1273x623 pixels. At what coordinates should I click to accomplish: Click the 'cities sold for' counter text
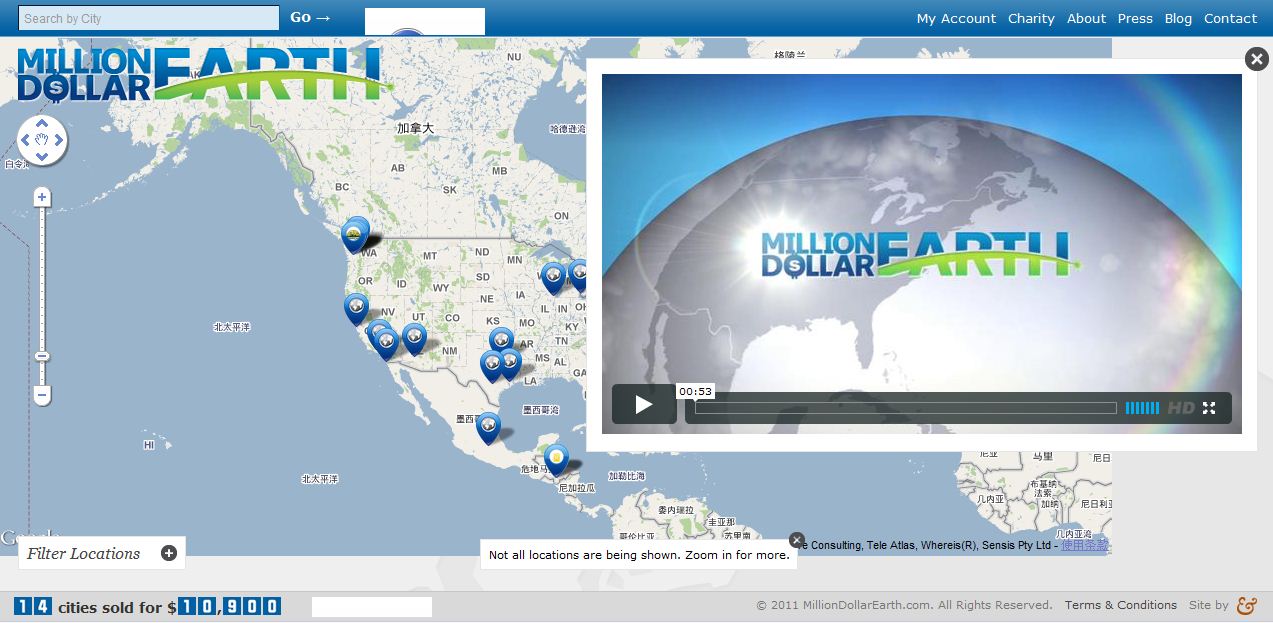(110, 607)
